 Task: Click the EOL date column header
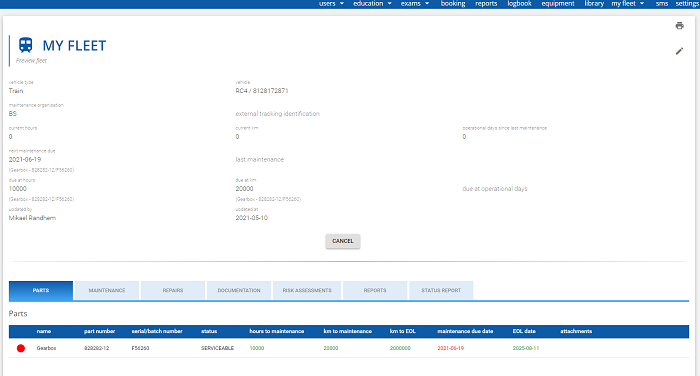524,331
